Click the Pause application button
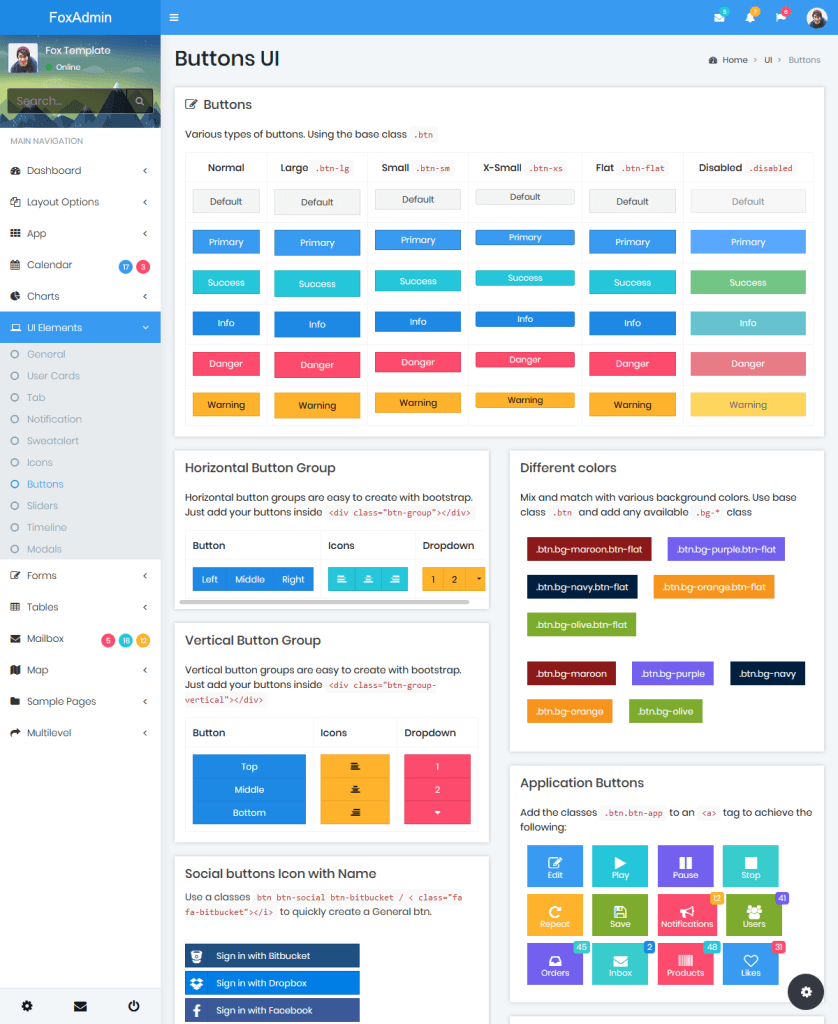The width and height of the screenshot is (838, 1024). tap(685, 865)
